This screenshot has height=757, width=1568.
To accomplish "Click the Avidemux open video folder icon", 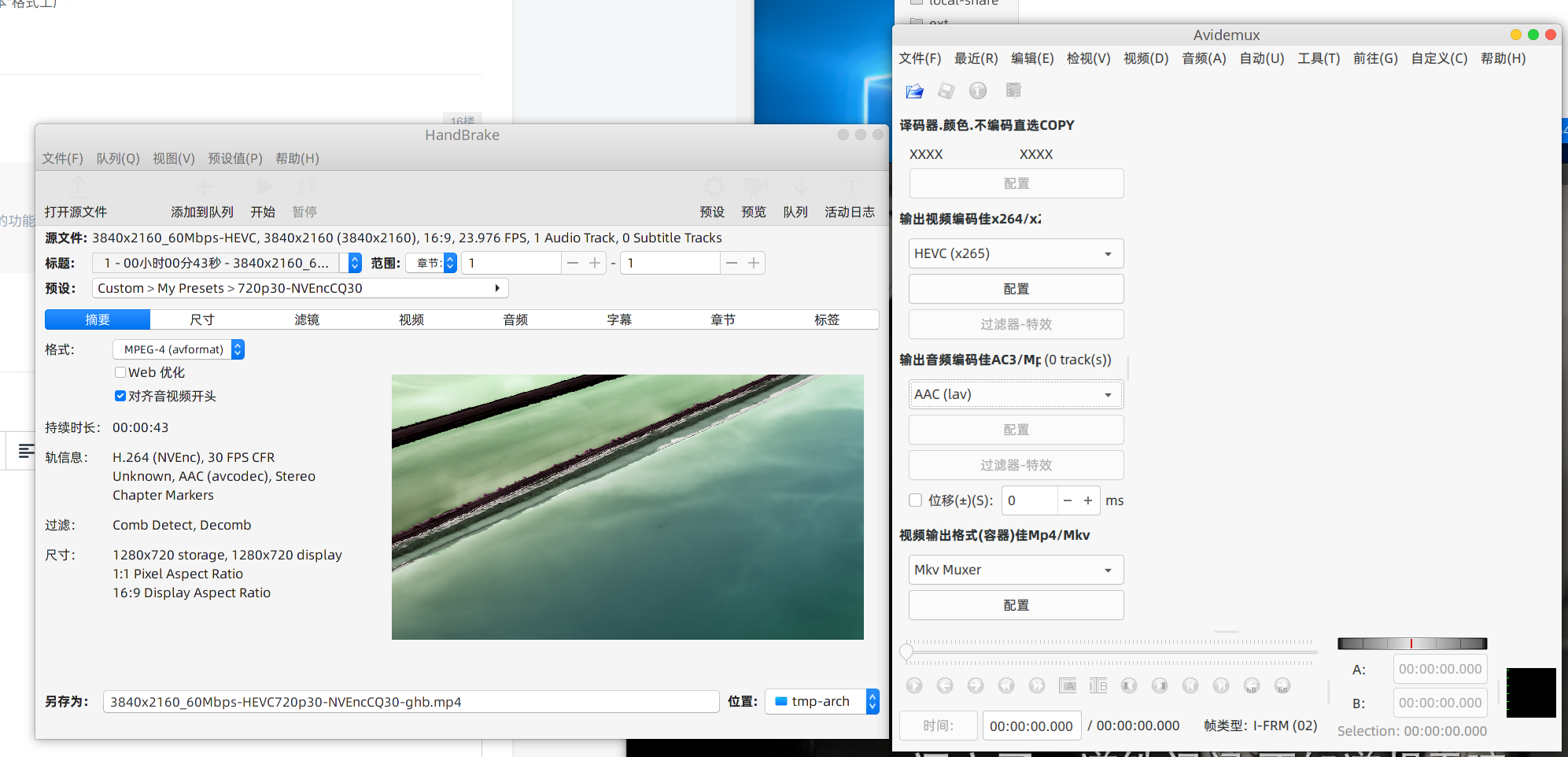I will tap(914, 91).
